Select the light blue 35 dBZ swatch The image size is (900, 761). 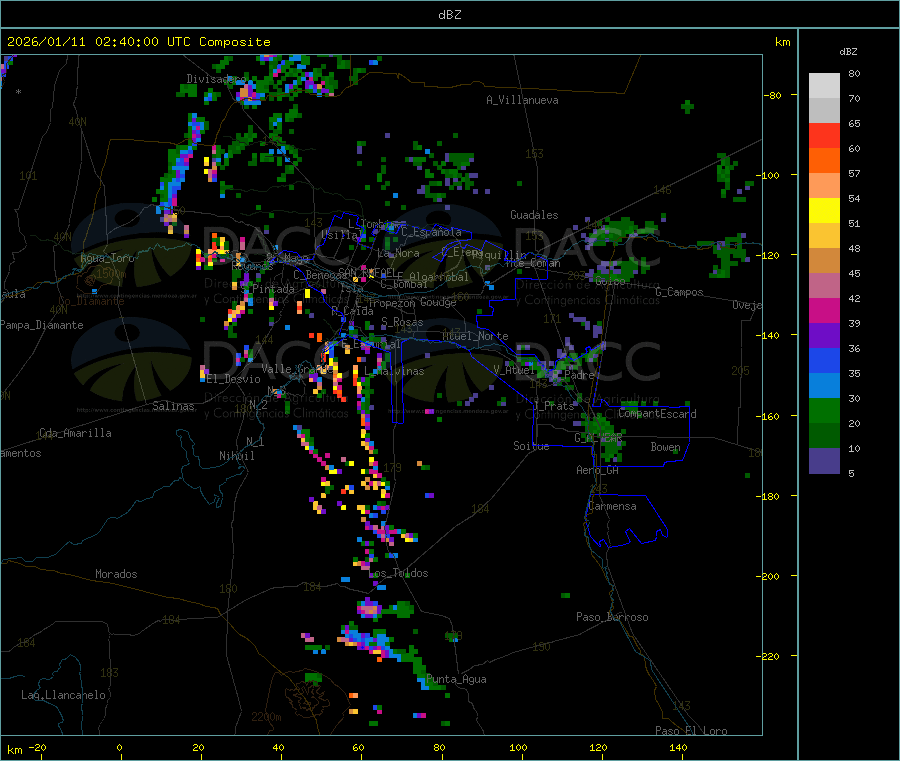click(x=824, y=386)
